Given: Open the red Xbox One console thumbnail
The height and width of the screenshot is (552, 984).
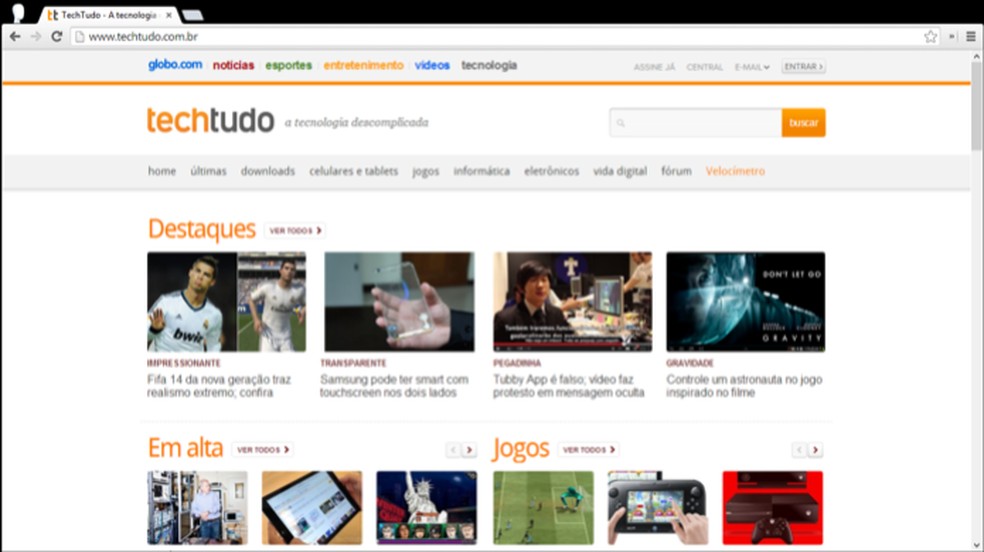Looking at the screenshot, I should [773, 507].
